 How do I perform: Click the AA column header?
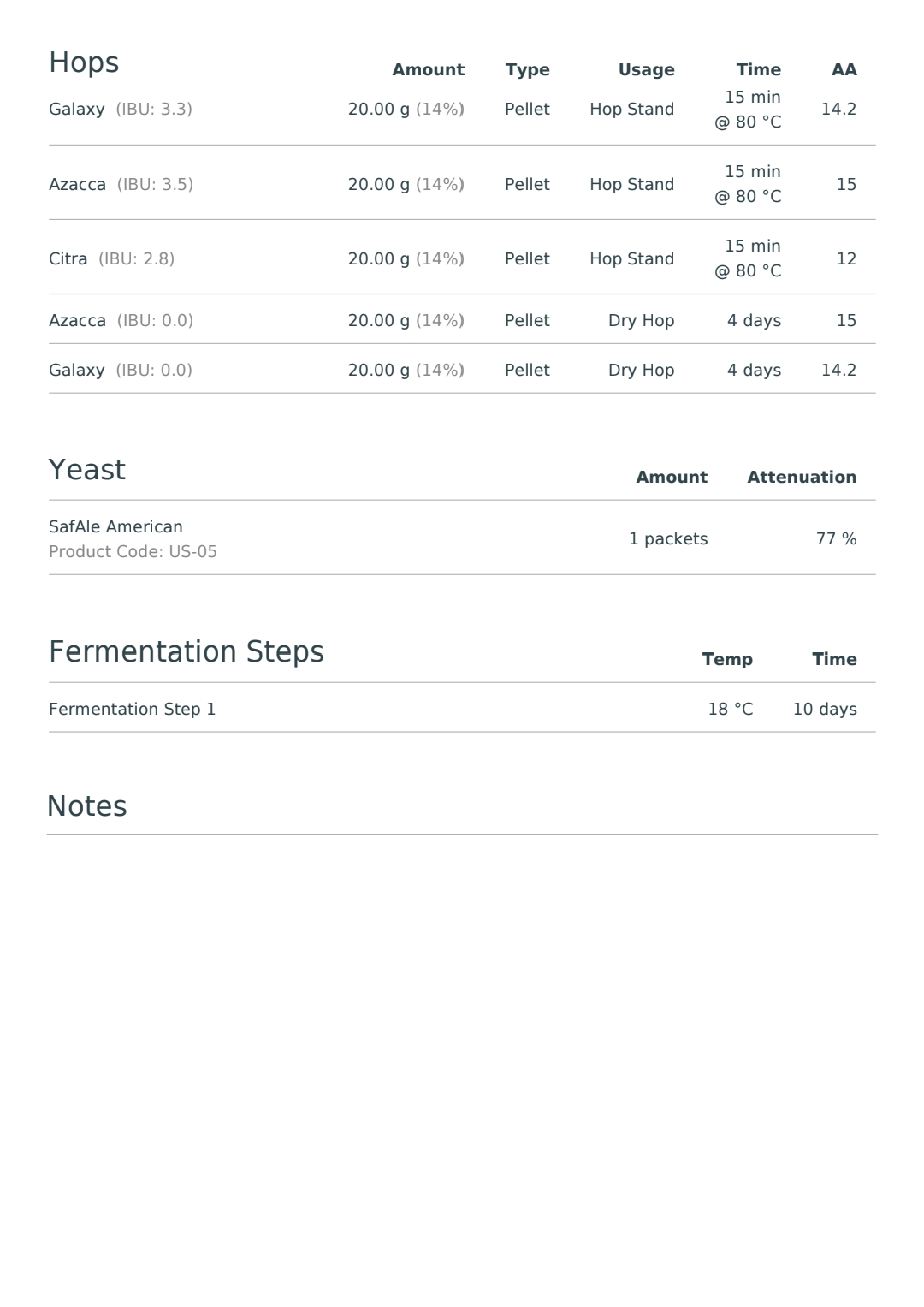click(844, 70)
